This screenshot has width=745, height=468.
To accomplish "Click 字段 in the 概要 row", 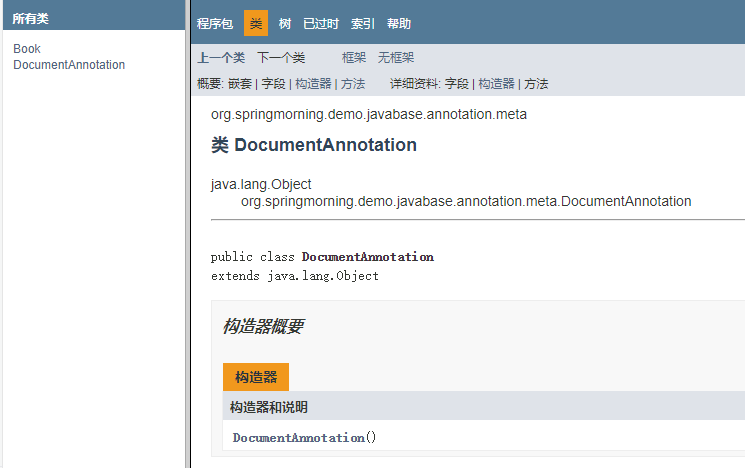I will pos(273,84).
